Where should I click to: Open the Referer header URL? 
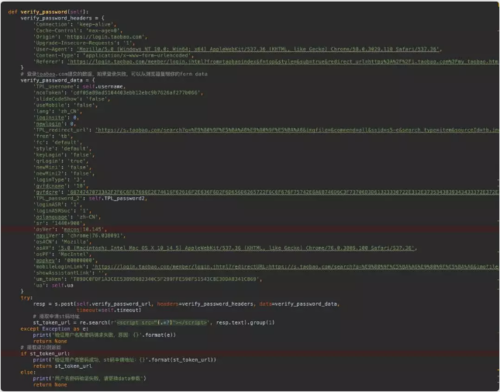pyautogui.click(x=283, y=62)
